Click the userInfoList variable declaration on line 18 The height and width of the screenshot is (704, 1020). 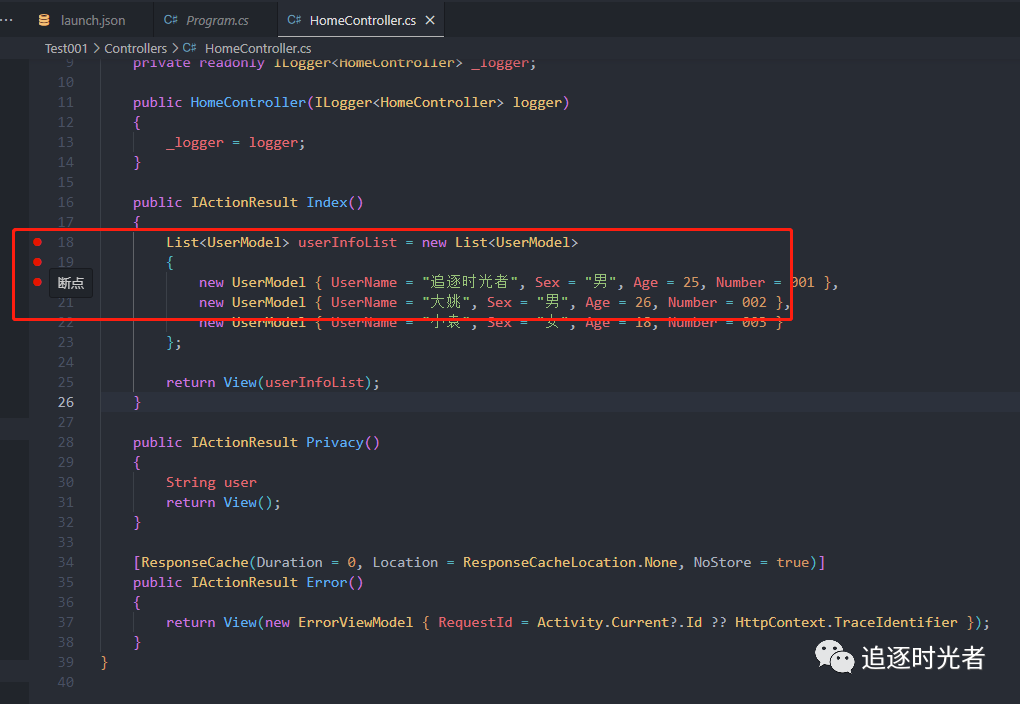tap(347, 243)
